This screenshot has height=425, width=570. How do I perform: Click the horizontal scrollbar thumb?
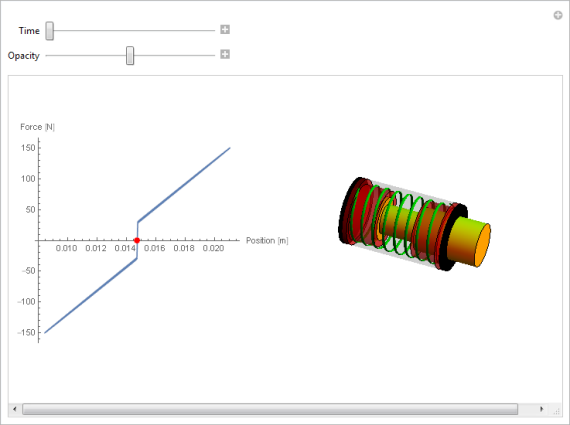coord(270,409)
